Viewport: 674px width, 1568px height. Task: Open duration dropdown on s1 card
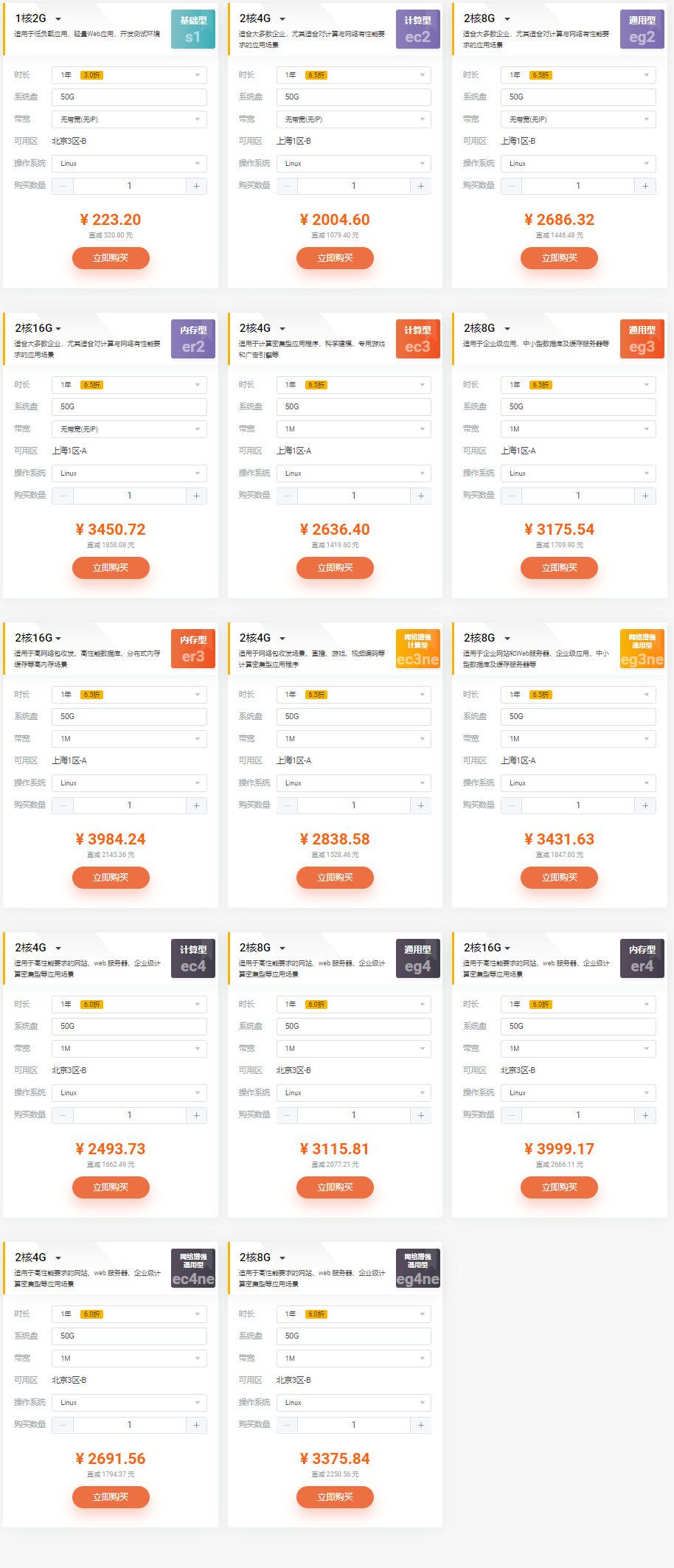(129, 75)
